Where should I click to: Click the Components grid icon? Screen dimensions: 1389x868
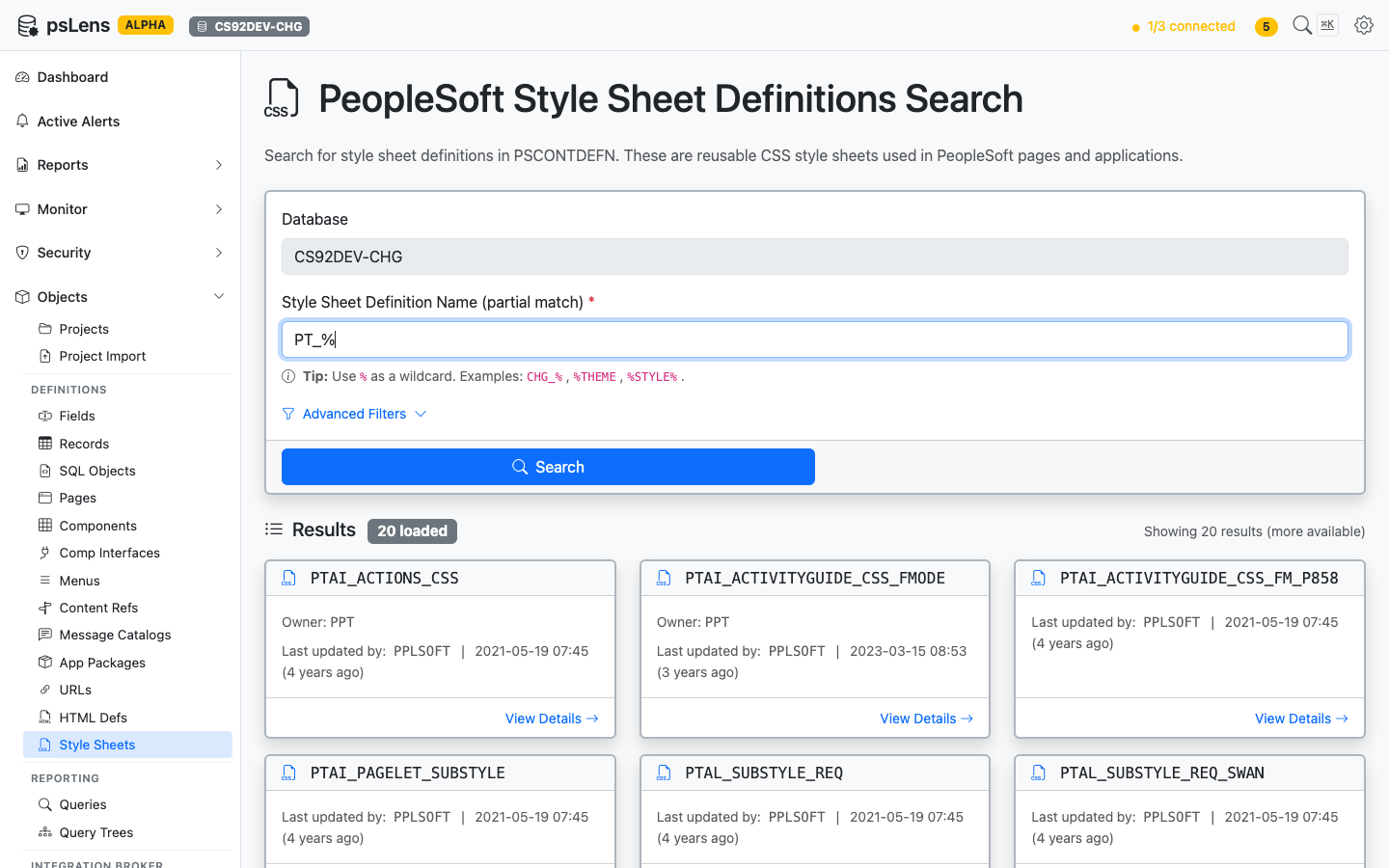click(x=45, y=526)
